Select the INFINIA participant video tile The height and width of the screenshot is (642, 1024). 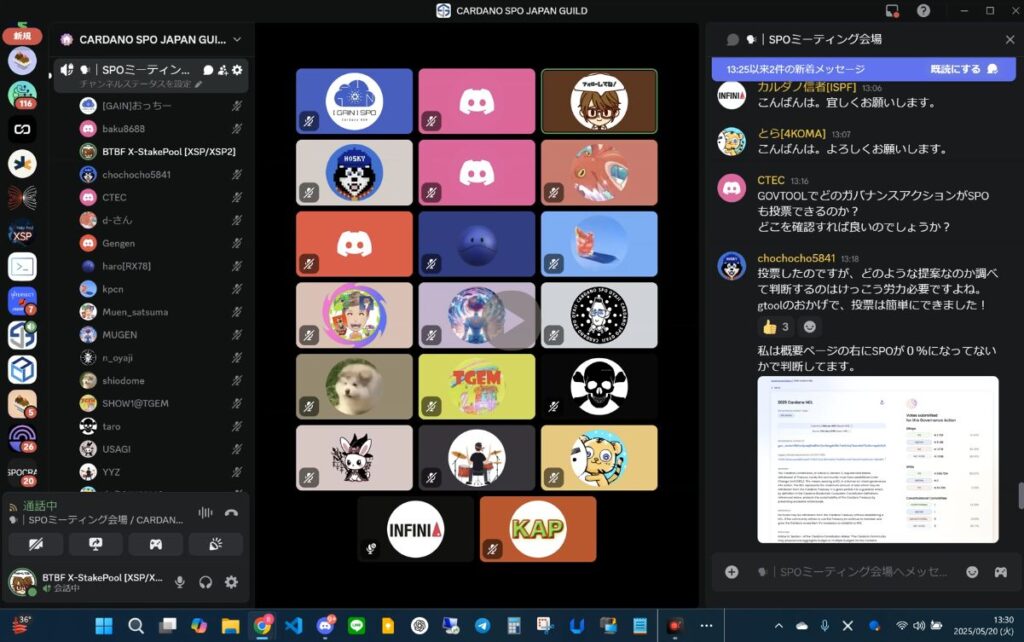415,529
